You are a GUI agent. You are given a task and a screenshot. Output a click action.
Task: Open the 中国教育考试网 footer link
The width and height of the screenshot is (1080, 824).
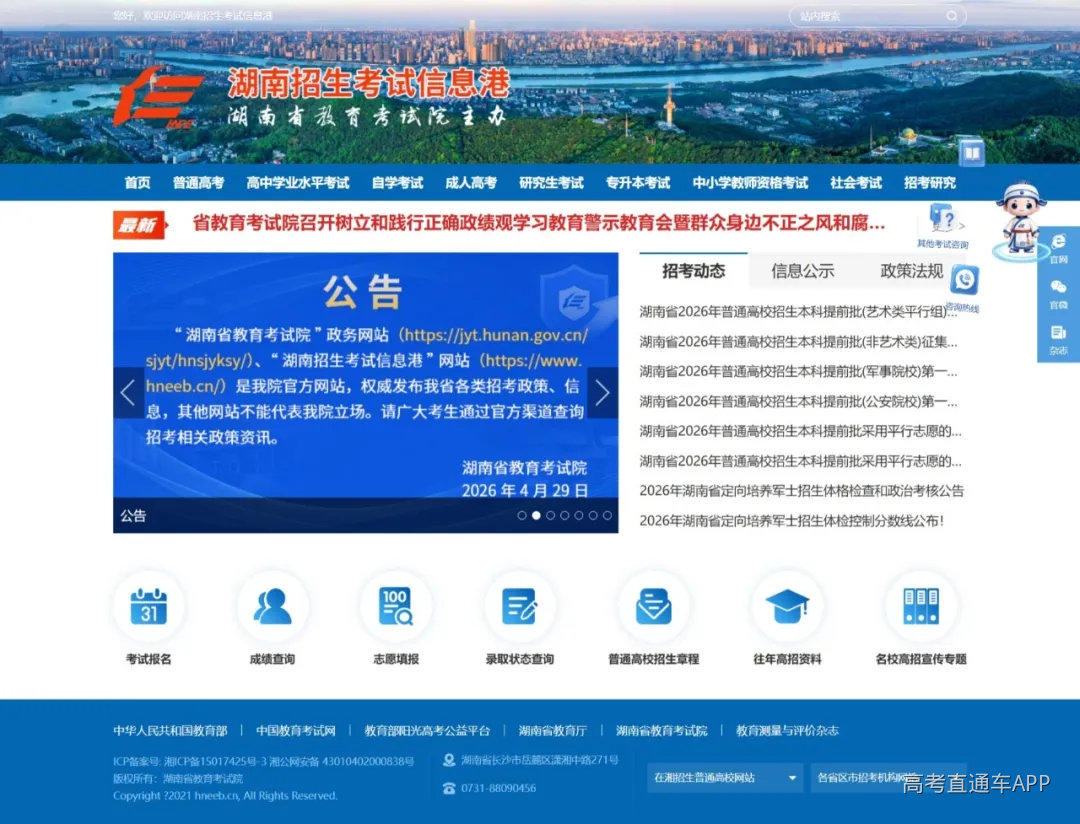[296, 730]
